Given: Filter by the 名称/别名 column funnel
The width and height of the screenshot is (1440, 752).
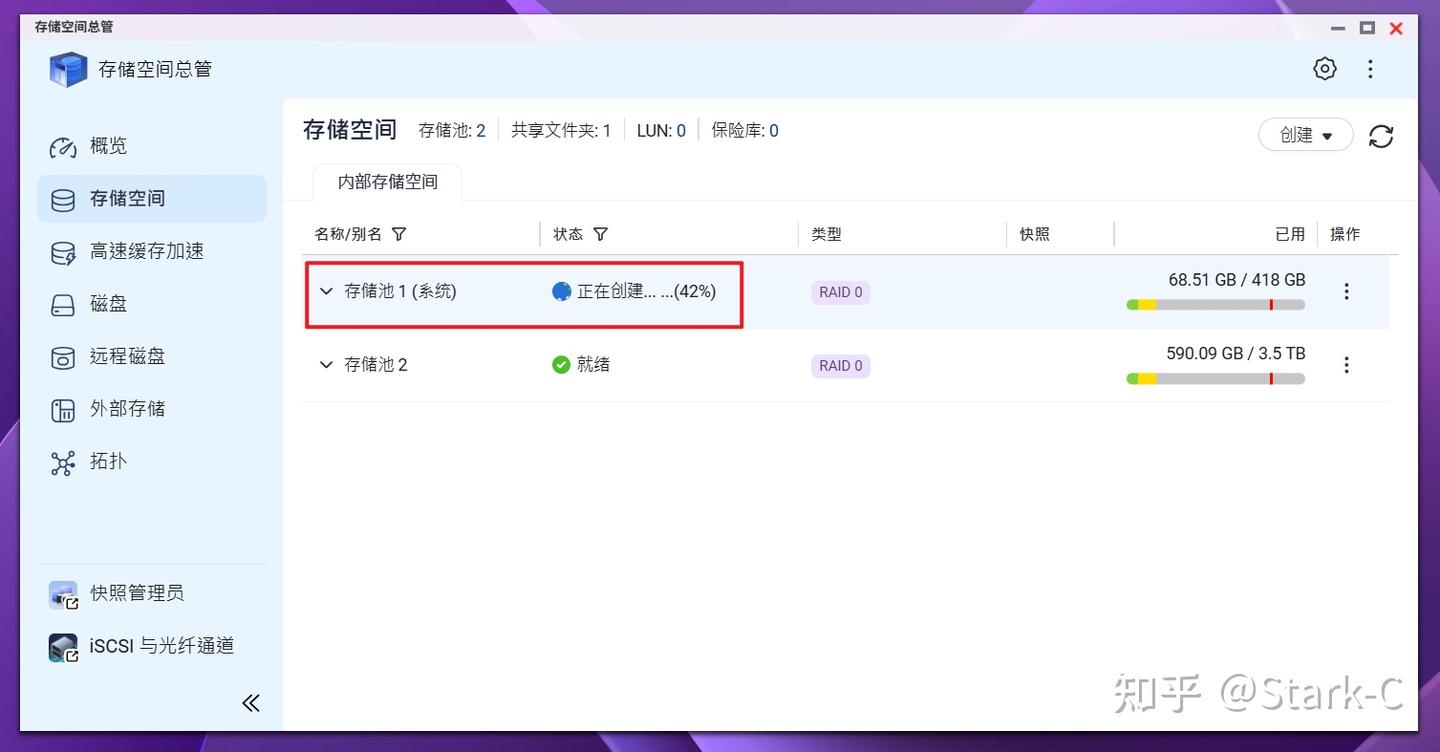Looking at the screenshot, I should pos(399,234).
